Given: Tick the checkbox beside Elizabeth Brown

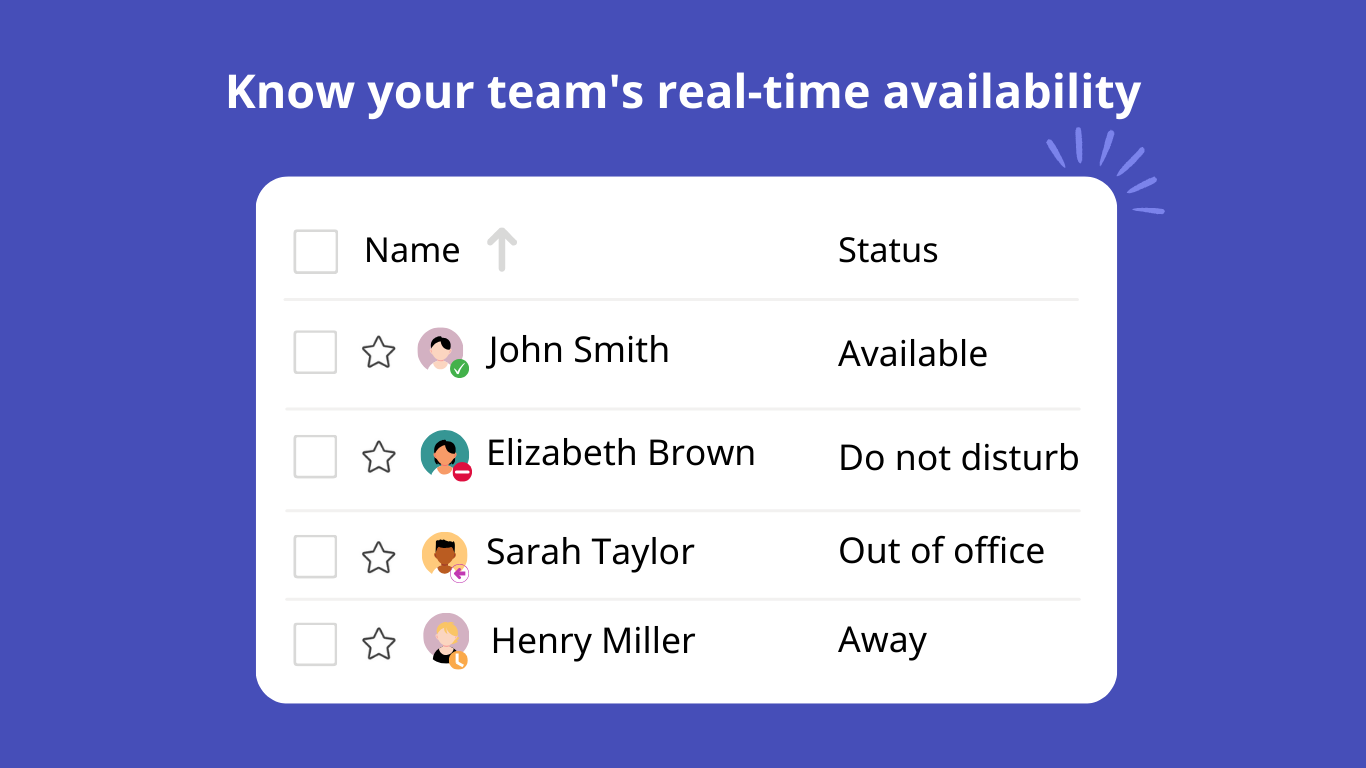Looking at the screenshot, I should pos(315,456).
